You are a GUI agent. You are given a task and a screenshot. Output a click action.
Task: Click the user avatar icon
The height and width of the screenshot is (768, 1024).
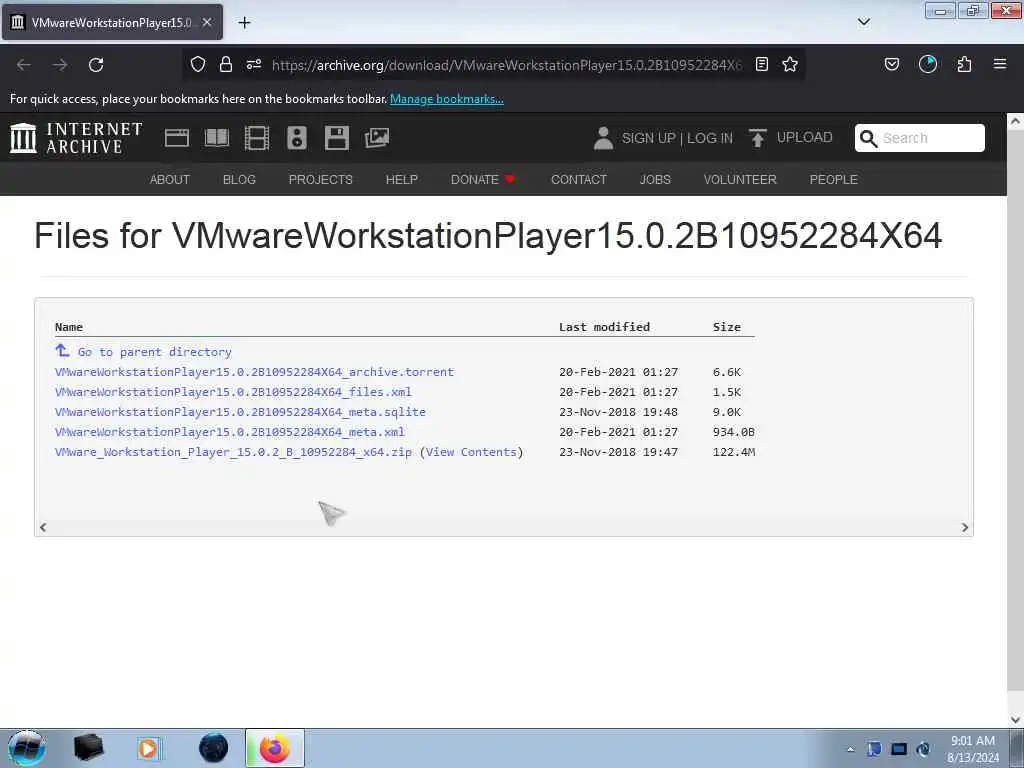tap(603, 138)
